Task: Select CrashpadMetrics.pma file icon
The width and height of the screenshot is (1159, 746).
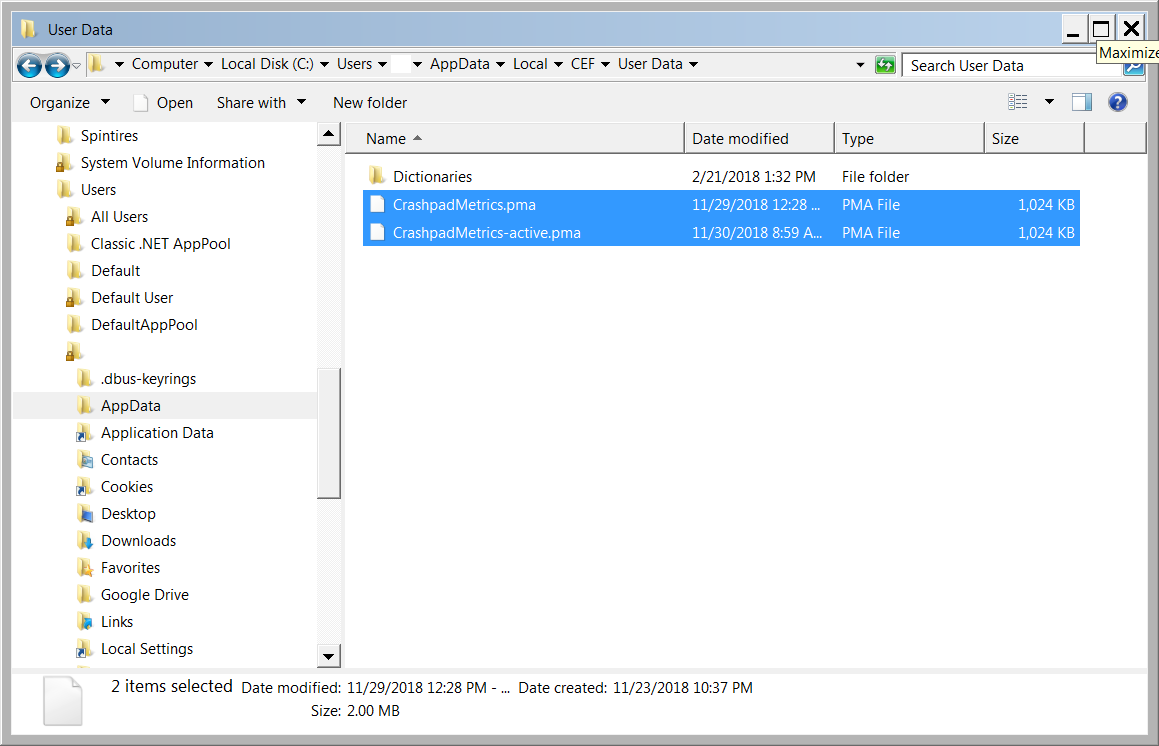Action: click(377, 204)
